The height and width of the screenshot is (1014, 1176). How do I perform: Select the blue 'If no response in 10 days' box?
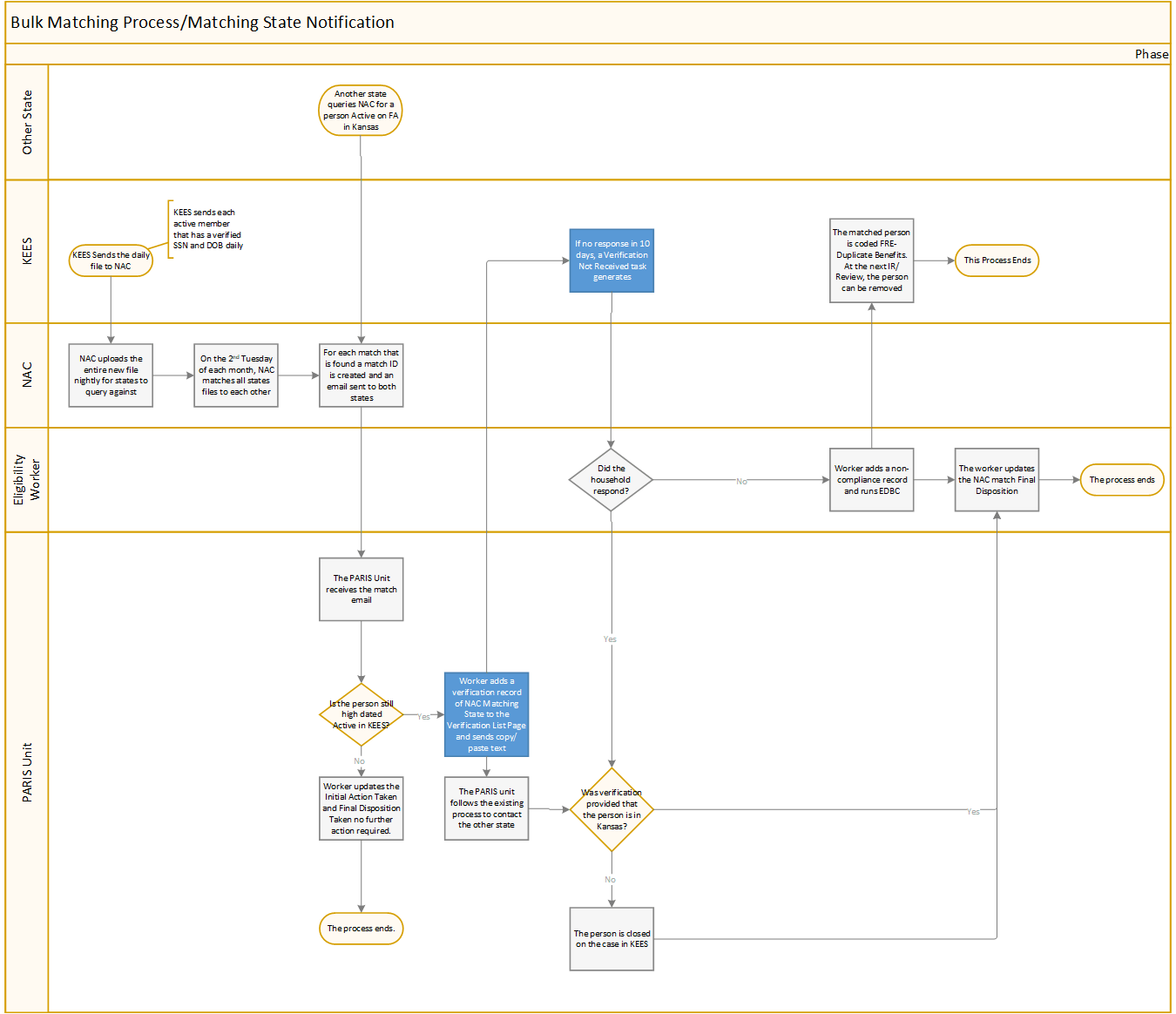tap(612, 260)
